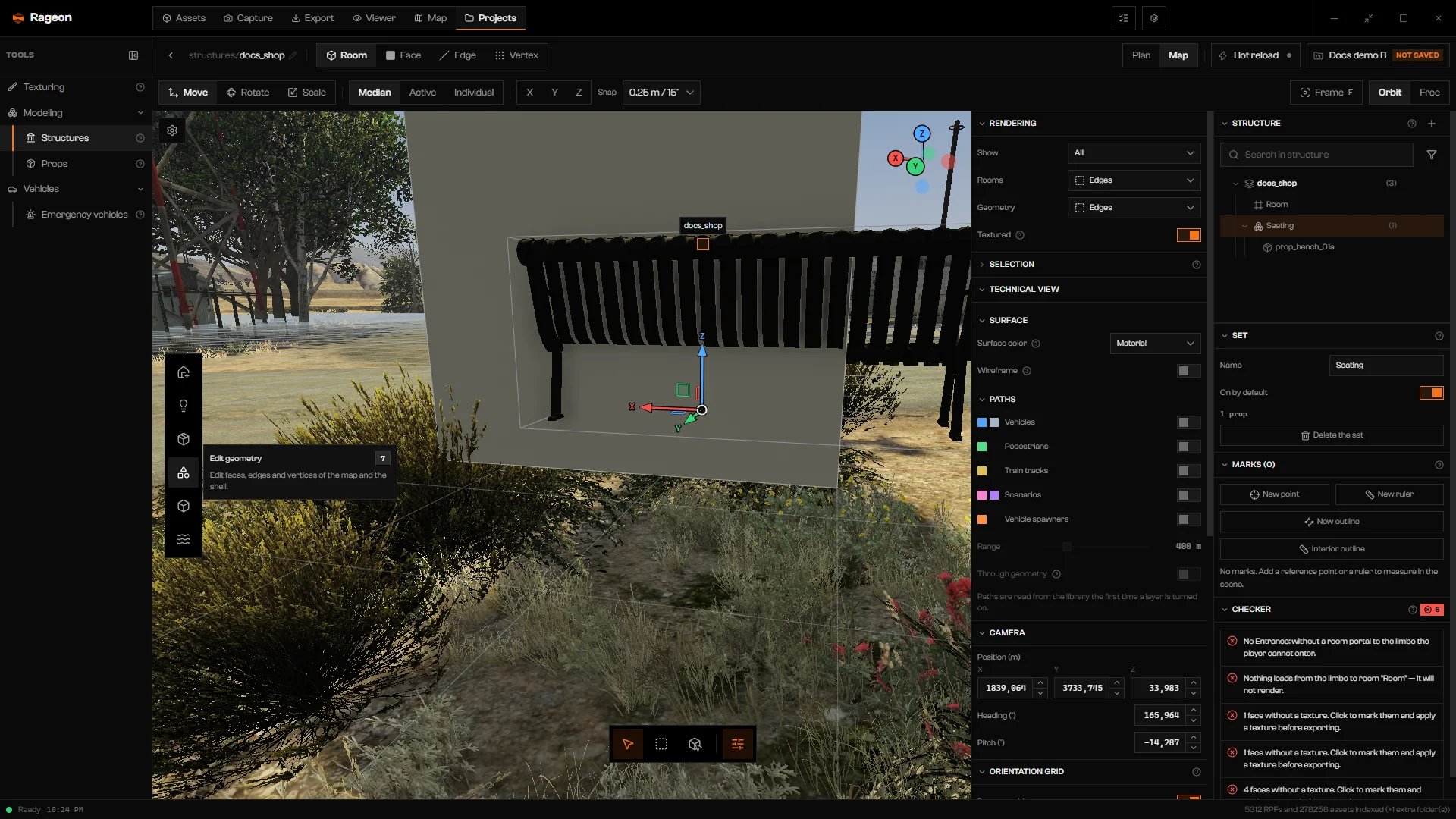Toggle the Textured switch
1456x819 pixels.
click(1188, 235)
